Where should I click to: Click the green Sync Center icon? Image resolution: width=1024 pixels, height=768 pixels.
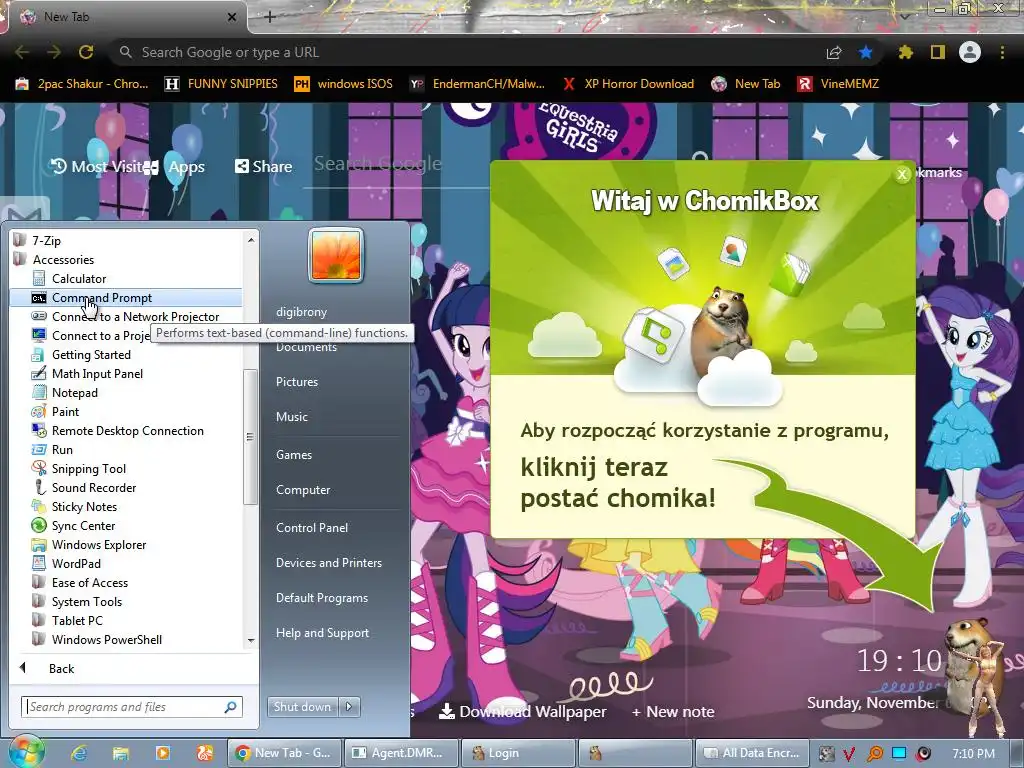[x=39, y=526]
